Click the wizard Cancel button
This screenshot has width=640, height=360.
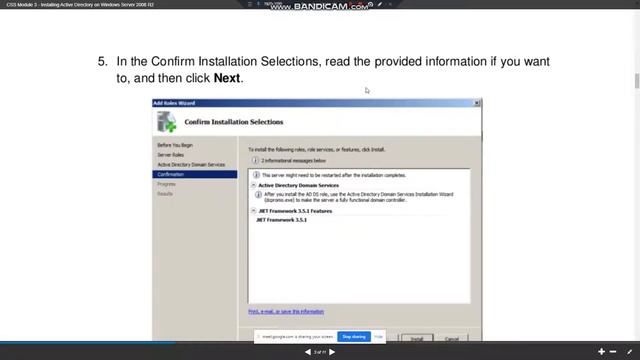point(452,338)
